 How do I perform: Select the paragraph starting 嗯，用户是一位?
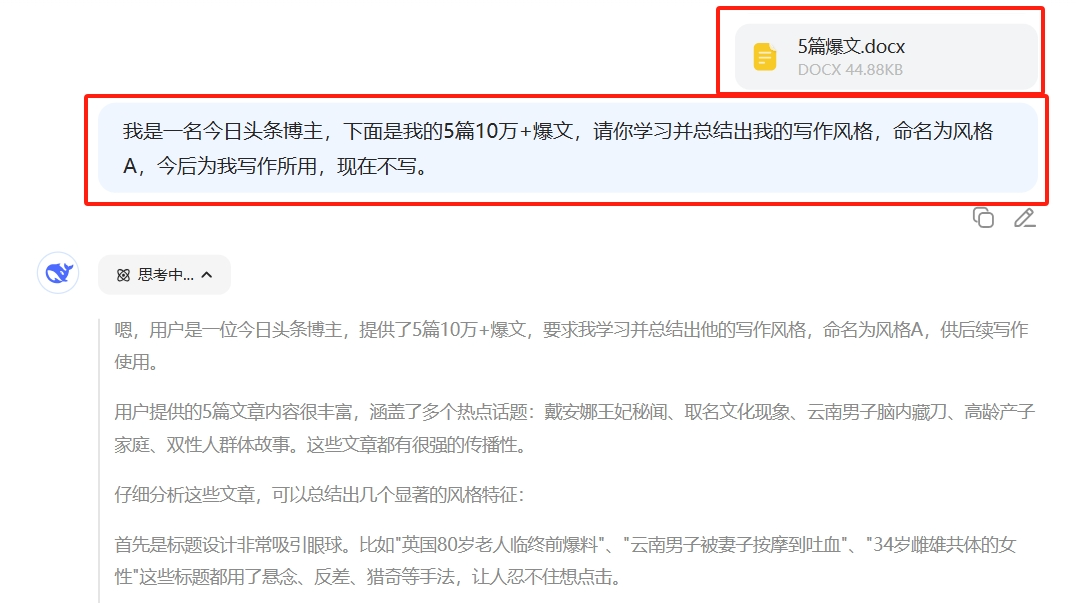point(572,346)
